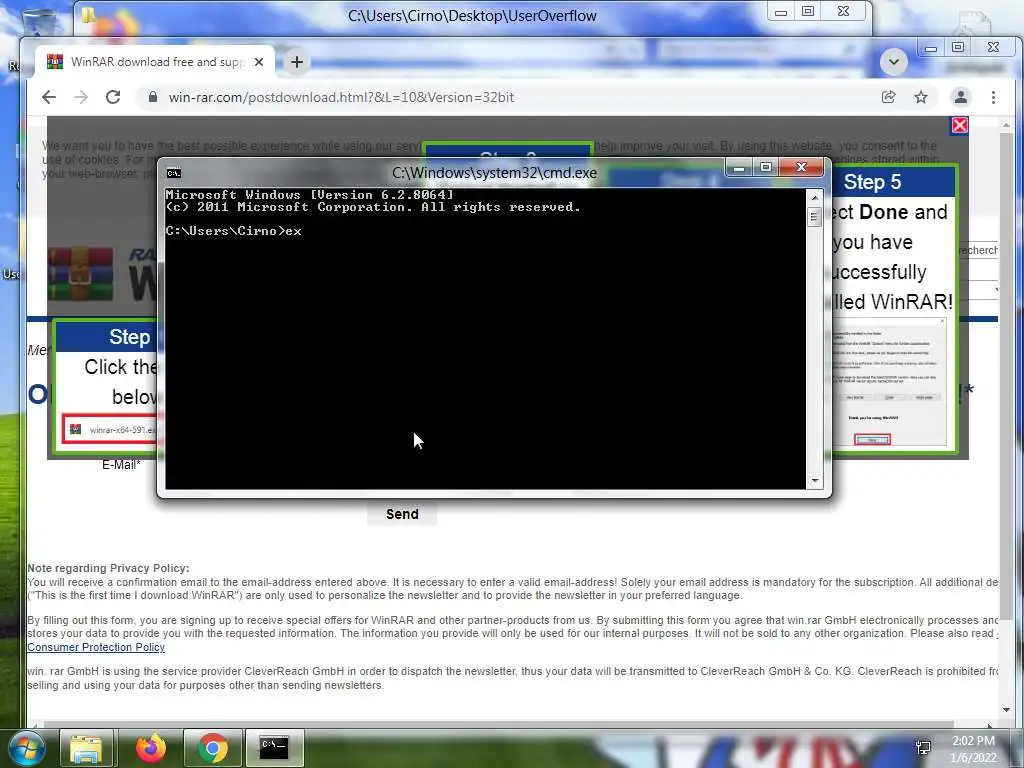Image resolution: width=1024 pixels, height=768 pixels.
Task: Open cmd.exe window system menu icon
Action: [x=174, y=173]
